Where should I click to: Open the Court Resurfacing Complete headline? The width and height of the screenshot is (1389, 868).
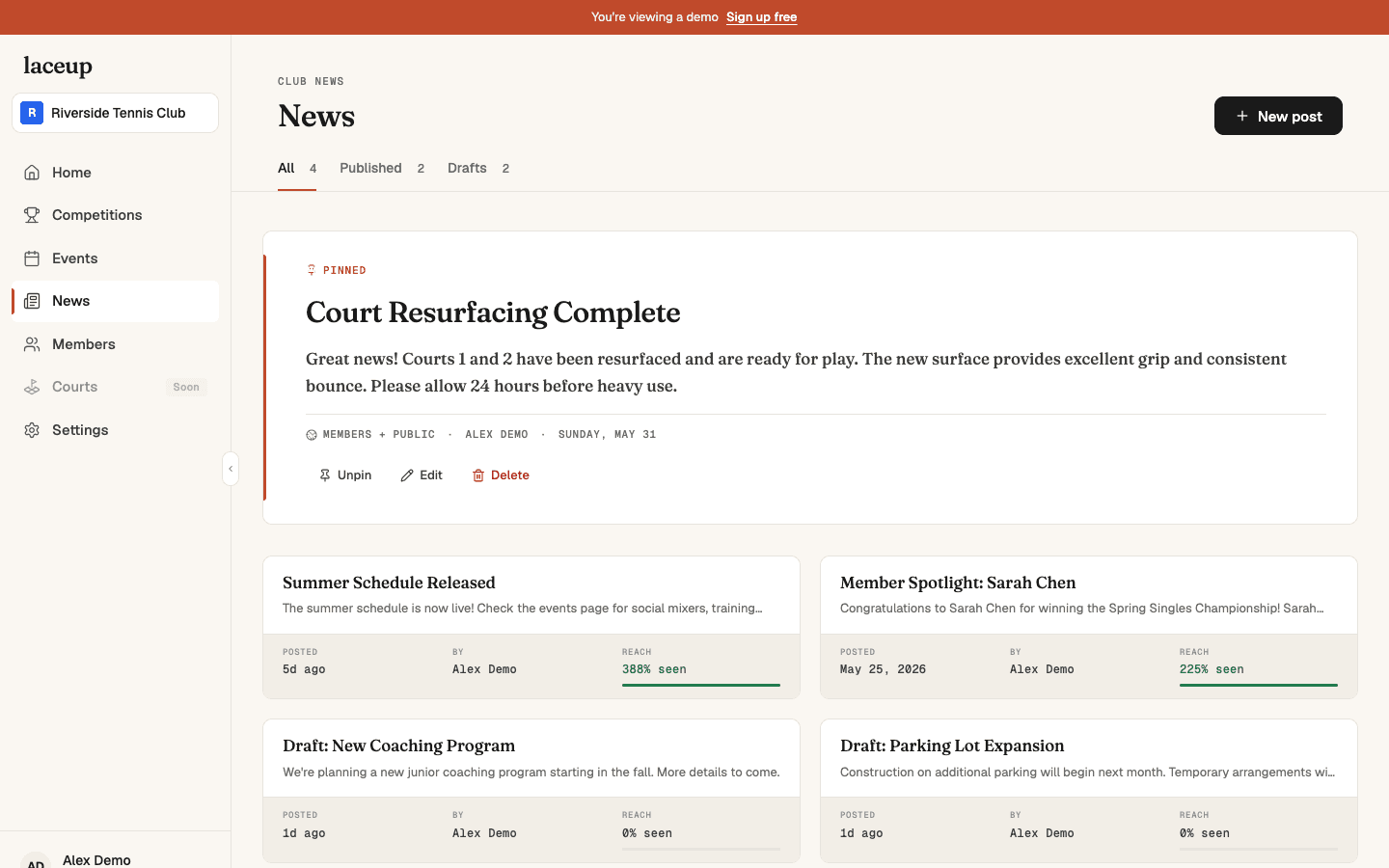click(493, 312)
